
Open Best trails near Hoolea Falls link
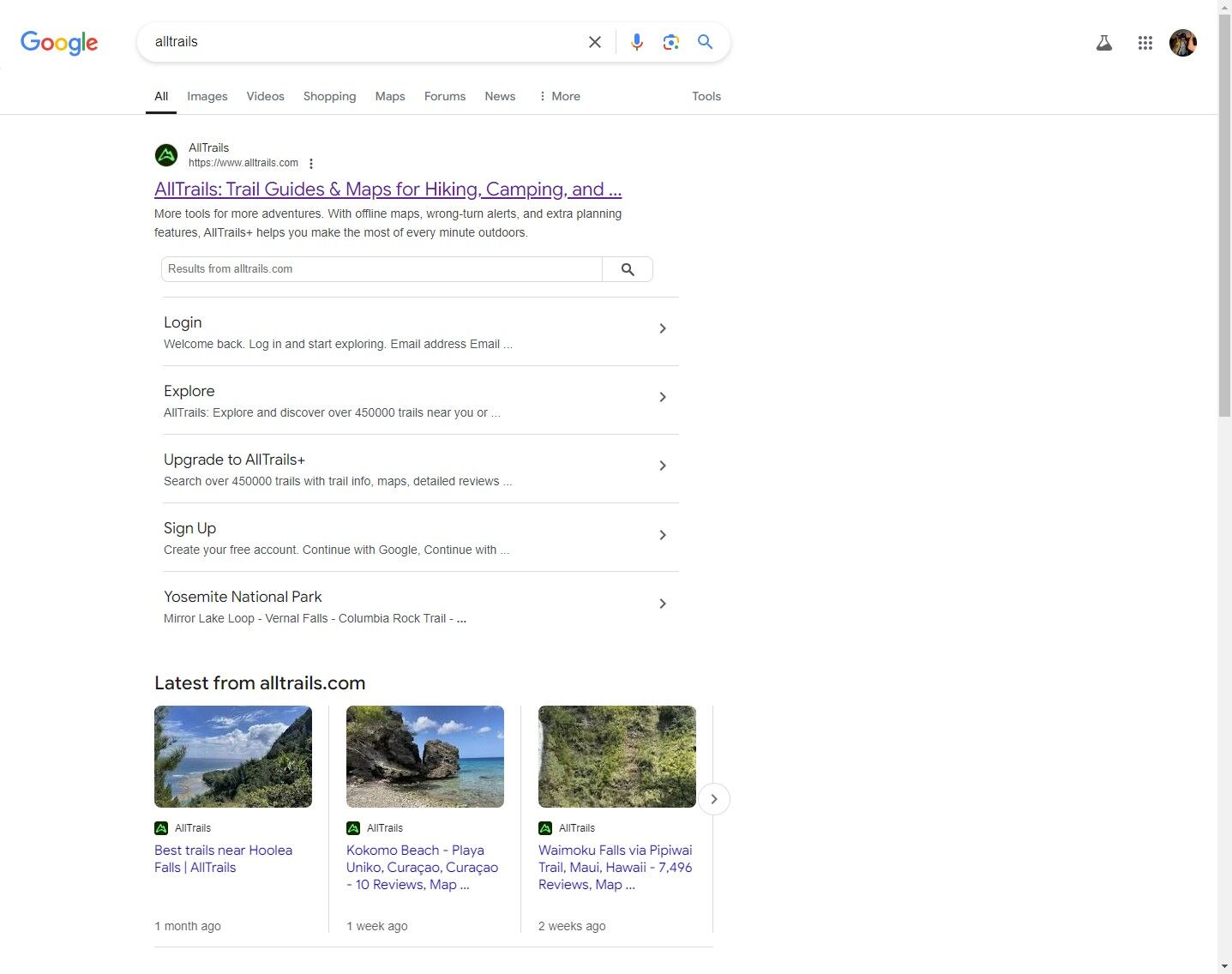[x=223, y=859]
